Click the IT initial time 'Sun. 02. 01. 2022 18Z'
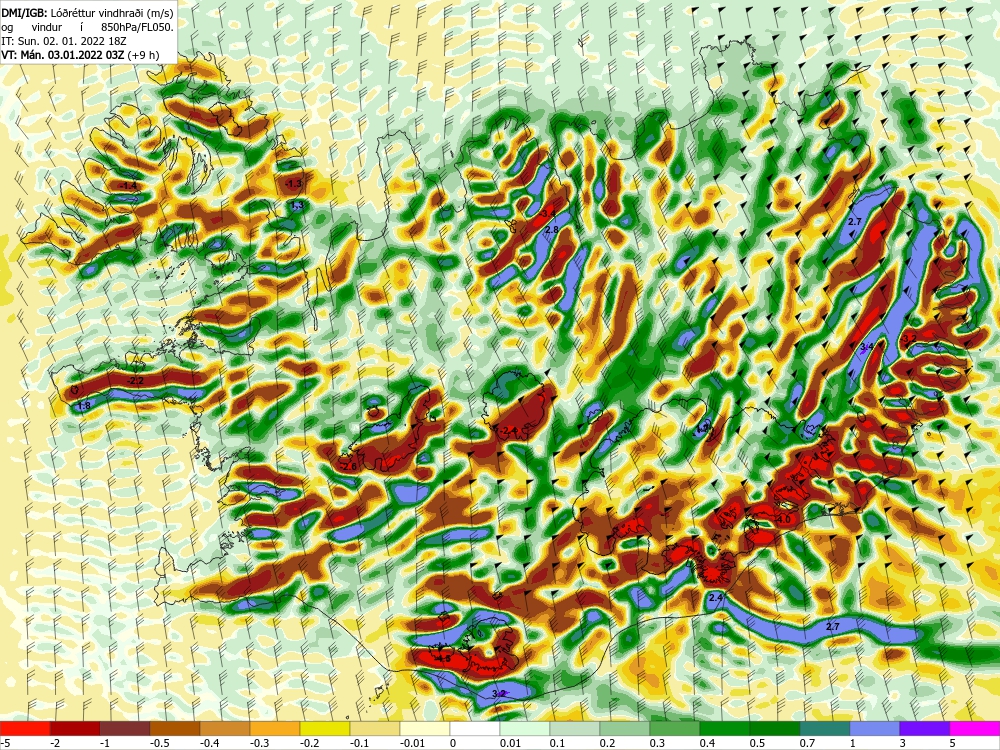Screen dimensions: 1000x750 coord(73,40)
